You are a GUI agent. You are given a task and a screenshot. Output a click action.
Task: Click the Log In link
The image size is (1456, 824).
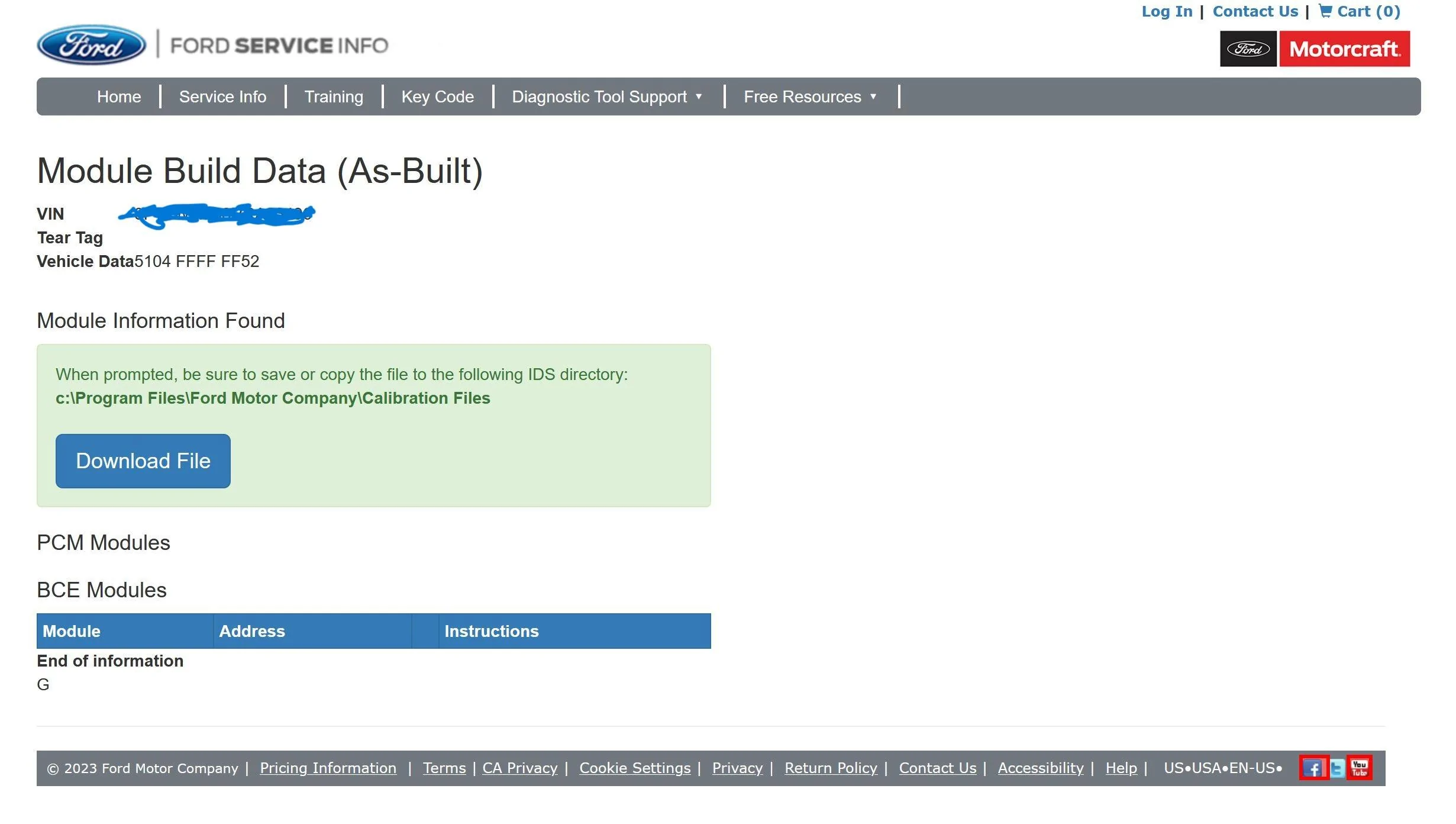click(x=1167, y=11)
